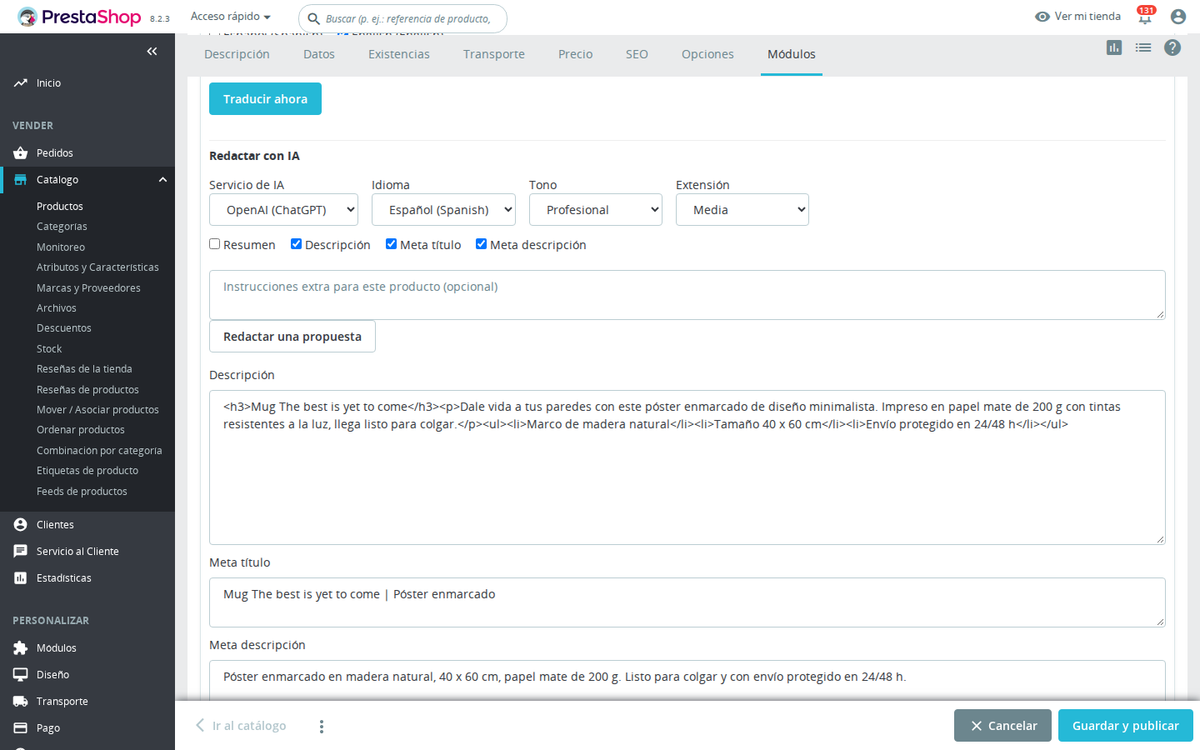Switch to the Datos tab
Viewport: 1200px width, 750px height.
point(319,54)
